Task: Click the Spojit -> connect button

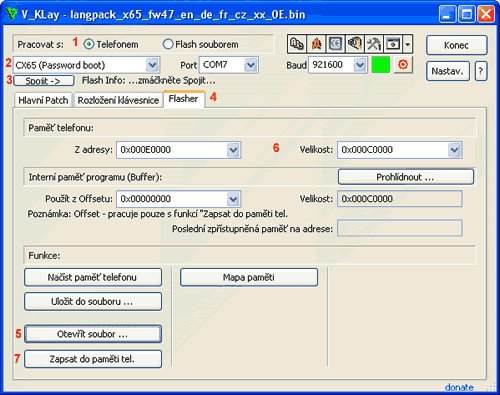Action: tap(44, 81)
